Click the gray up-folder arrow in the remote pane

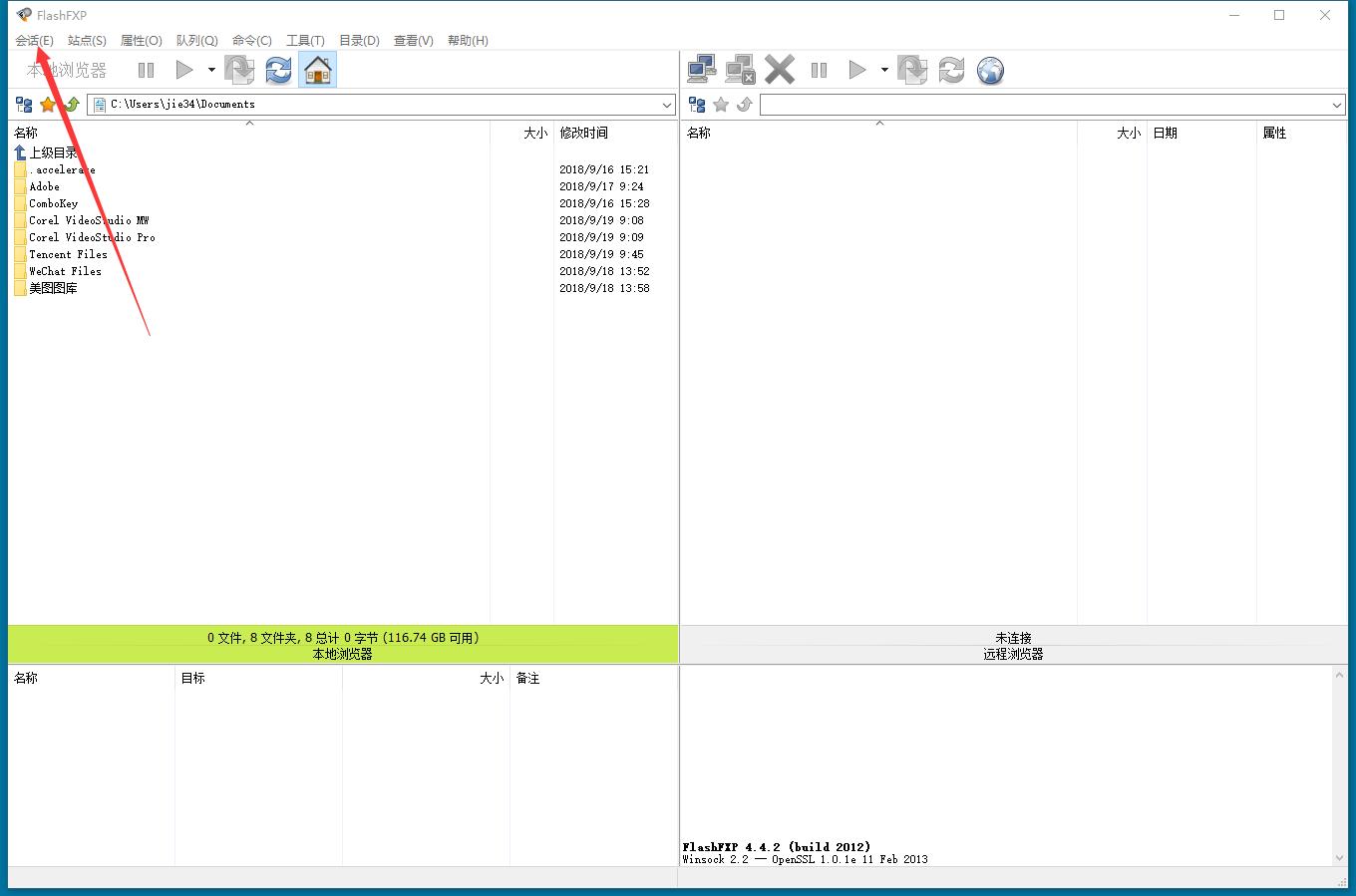[x=745, y=105]
